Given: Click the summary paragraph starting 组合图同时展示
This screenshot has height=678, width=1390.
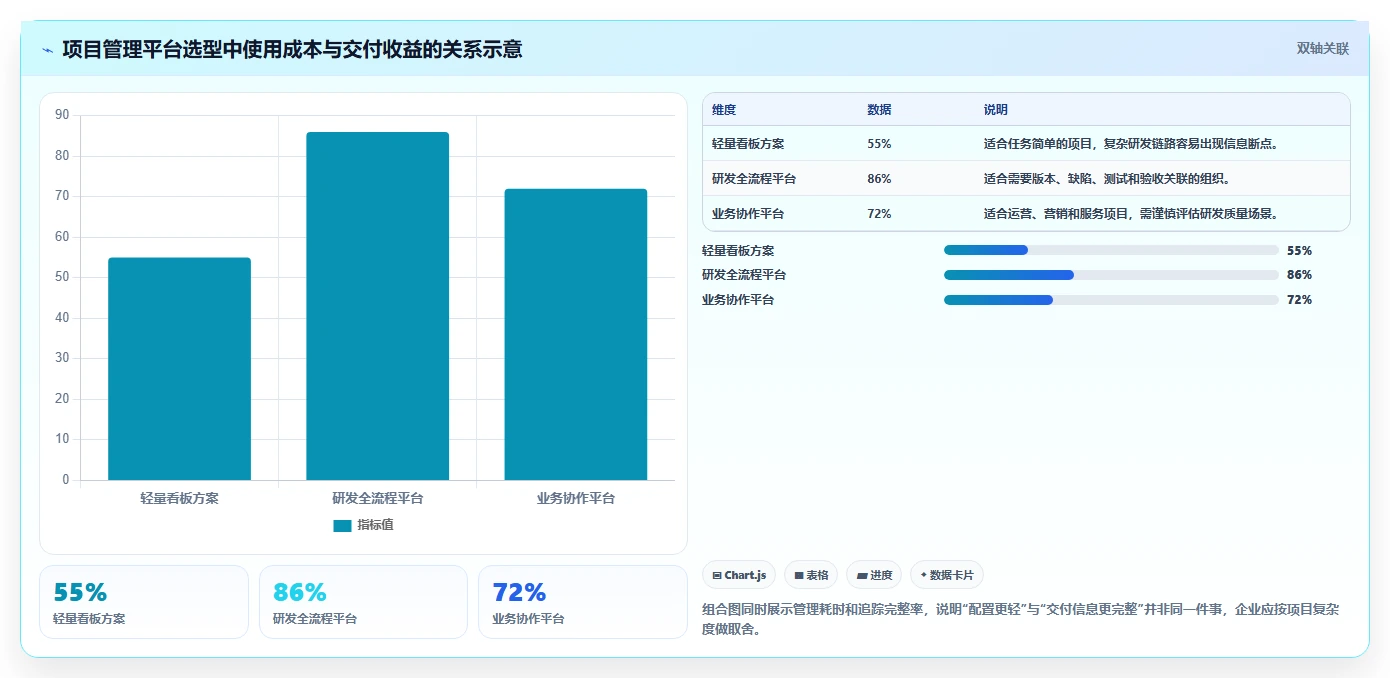Looking at the screenshot, I should (1022, 619).
